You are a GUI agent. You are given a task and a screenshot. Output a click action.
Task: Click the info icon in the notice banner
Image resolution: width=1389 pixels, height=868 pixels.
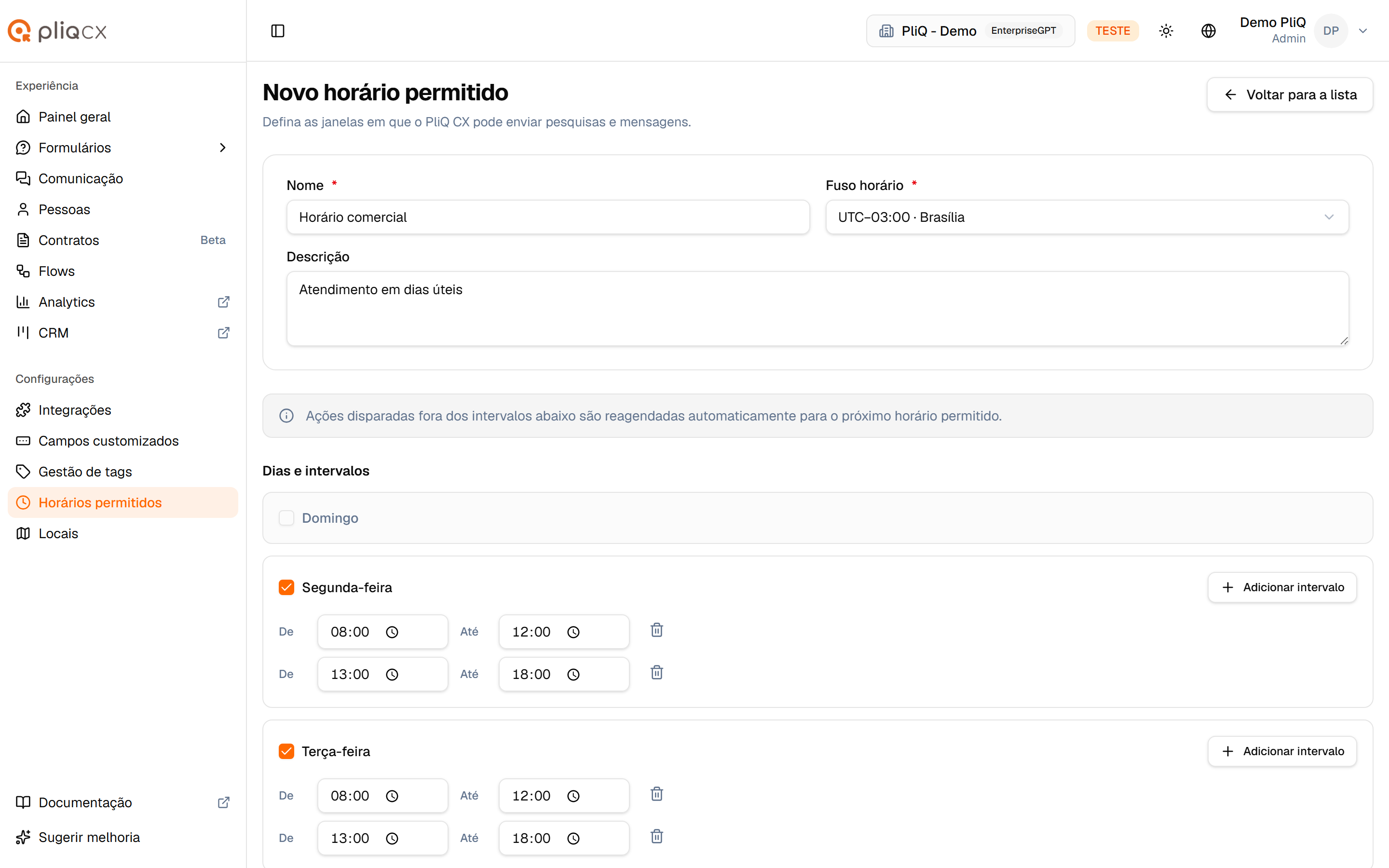(x=286, y=416)
